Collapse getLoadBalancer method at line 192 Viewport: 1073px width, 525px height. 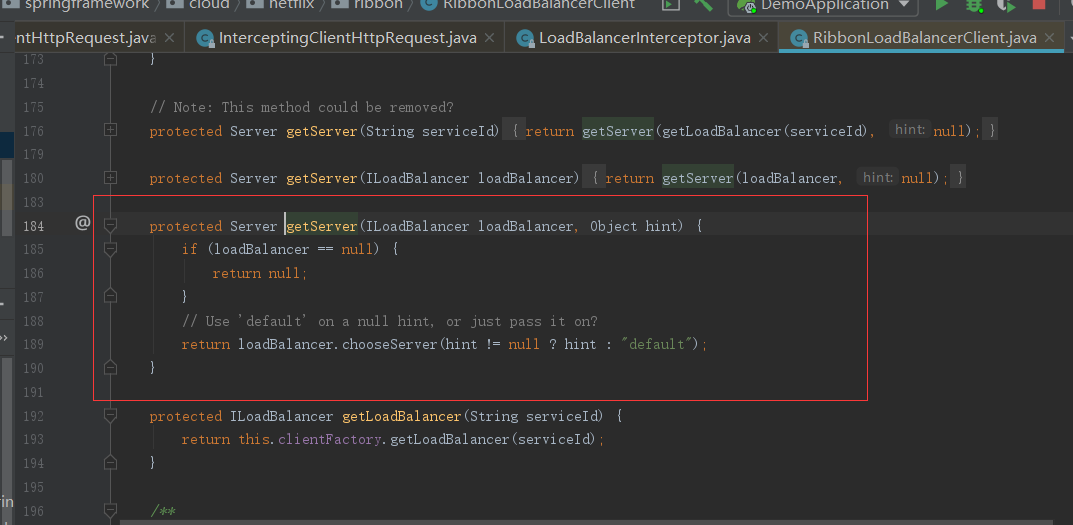click(110, 415)
